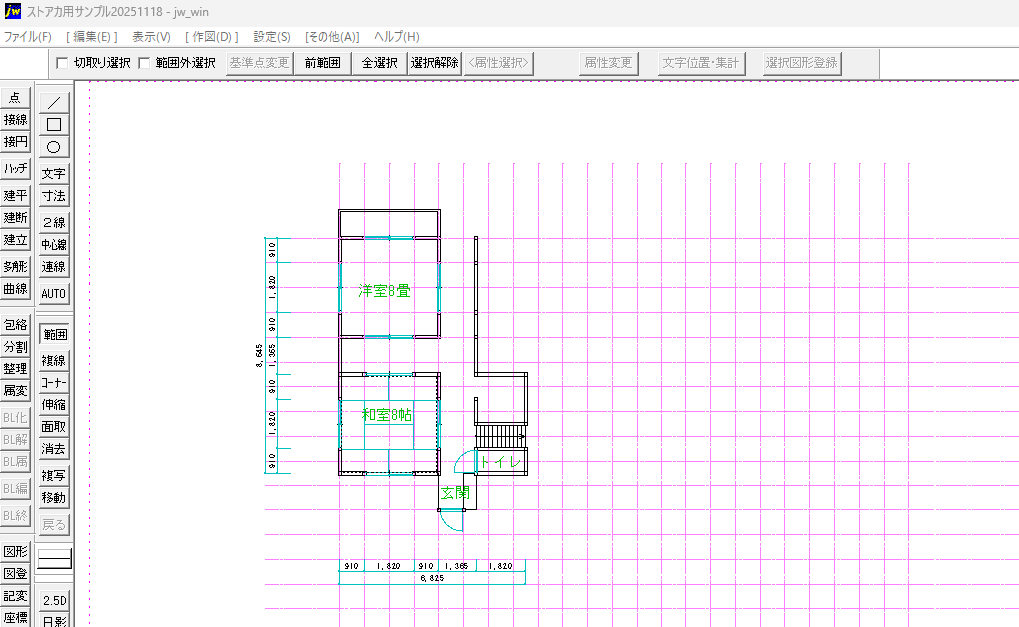
Task: Open the ファイル(F) menu
Action: click(x=27, y=36)
